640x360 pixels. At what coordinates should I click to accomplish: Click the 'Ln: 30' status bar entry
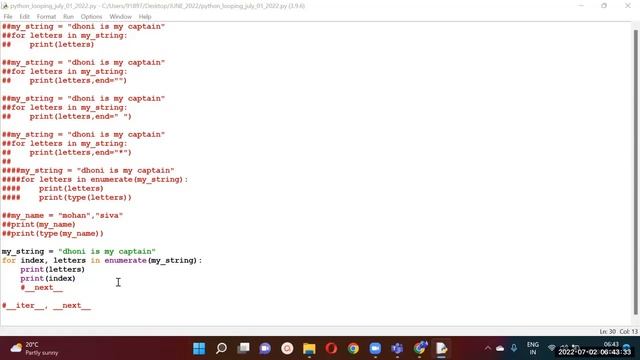tap(607, 331)
